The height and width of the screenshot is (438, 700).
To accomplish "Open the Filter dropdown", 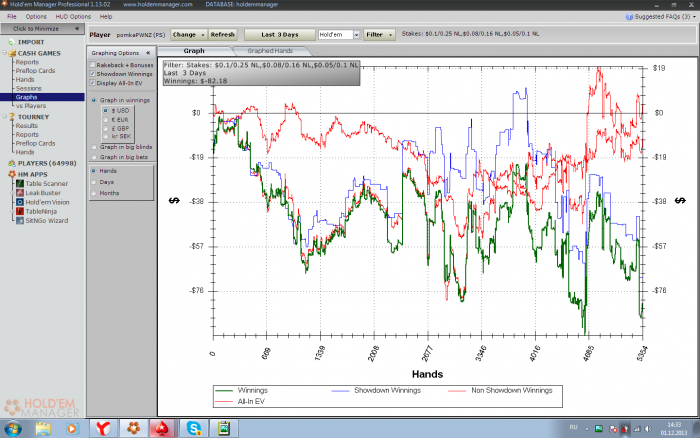I will [x=379, y=34].
